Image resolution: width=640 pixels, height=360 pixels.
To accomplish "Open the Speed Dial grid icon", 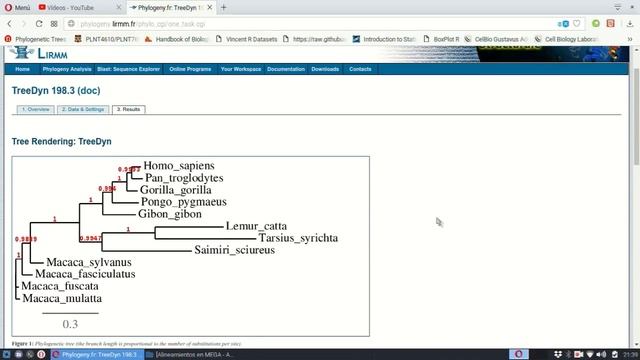I will click(x=54, y=24).
